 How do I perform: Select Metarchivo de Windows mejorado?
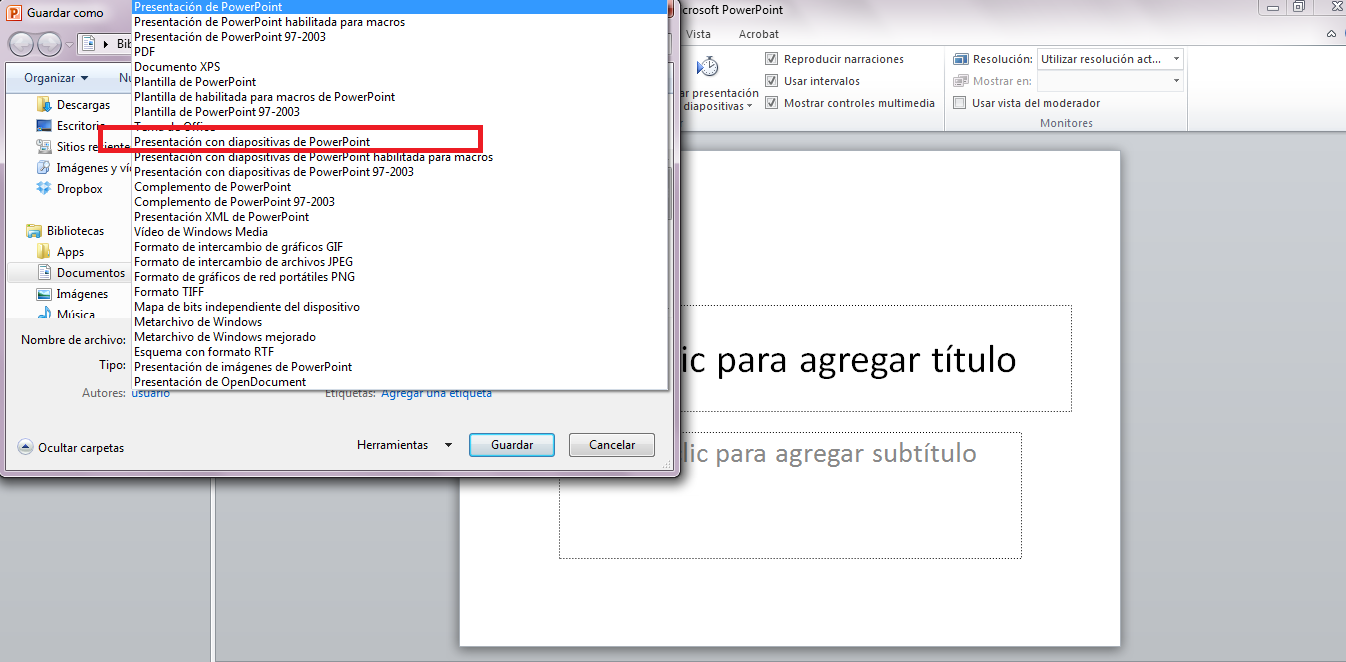(x=400, y=337)
